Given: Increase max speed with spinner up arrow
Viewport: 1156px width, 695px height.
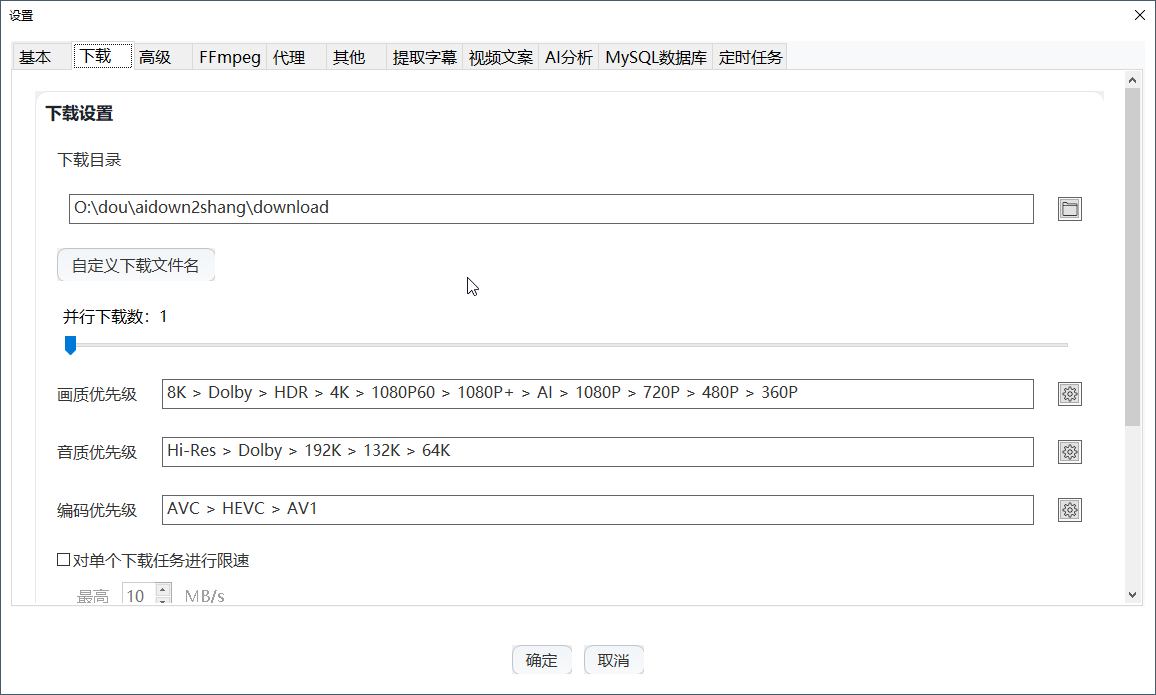Looking at the screenshot, I should (163, 590).
